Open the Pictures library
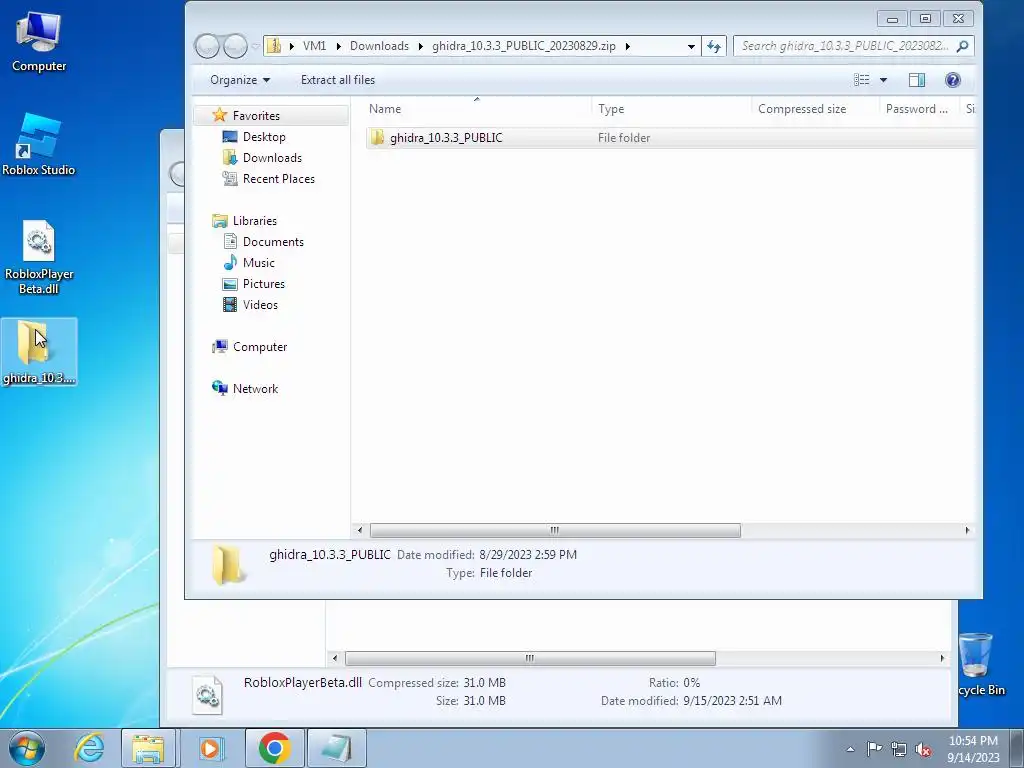The image size is (1024, 768). [264, 283]
